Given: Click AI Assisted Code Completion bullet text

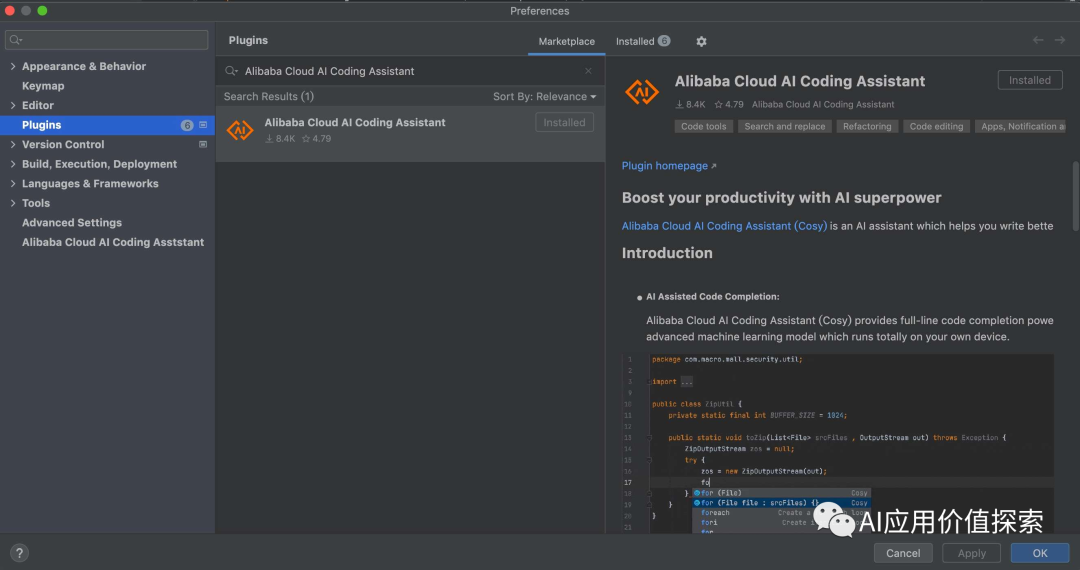Looking at the screenshot, I should (x=712, y=297).
